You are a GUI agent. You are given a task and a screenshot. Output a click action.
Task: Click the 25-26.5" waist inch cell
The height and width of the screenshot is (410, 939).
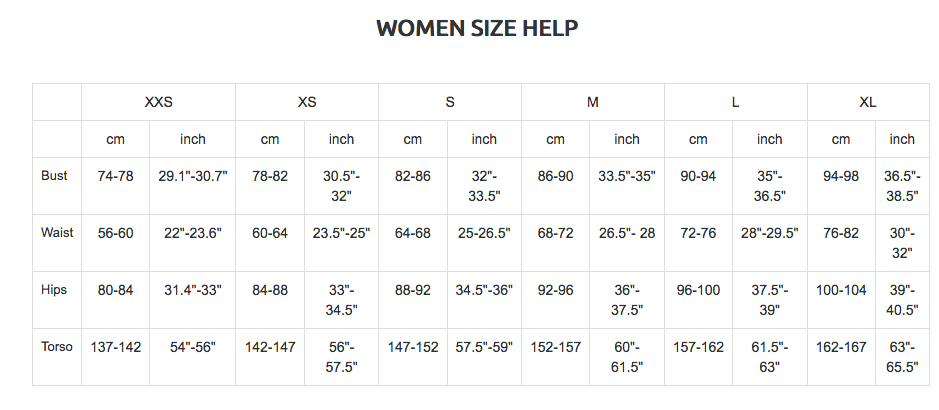pyautogui.click(x=484, y=233)
